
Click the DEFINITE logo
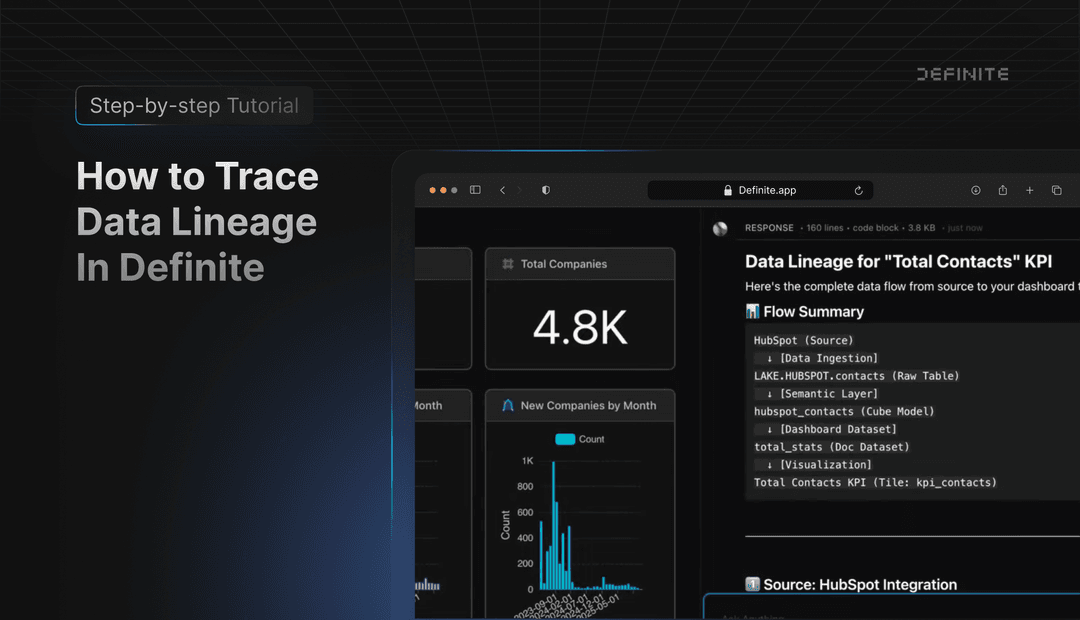pyautogui.click(x=962, y=73)
